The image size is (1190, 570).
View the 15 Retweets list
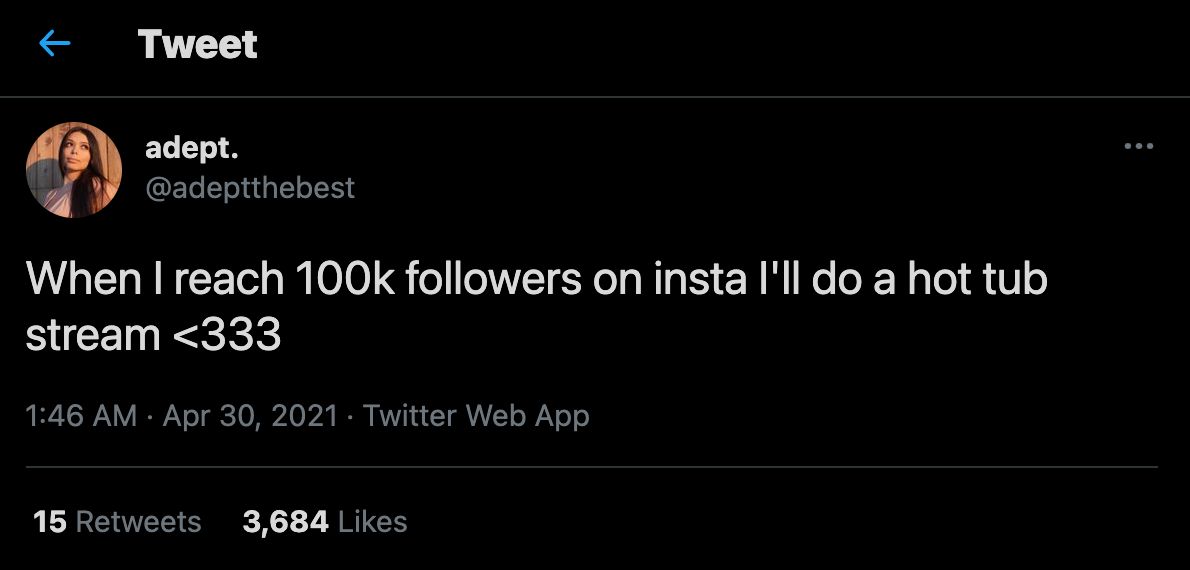tap(117, 521)
